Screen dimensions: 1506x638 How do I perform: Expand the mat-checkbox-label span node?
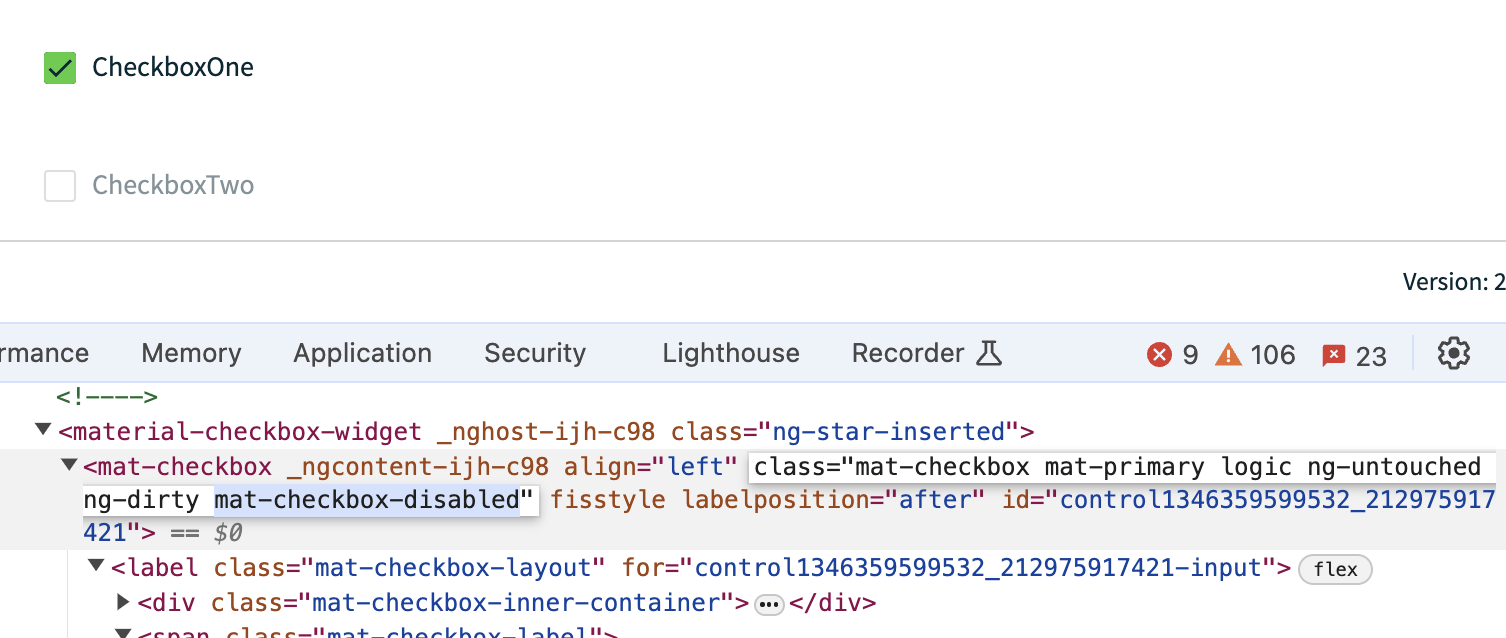(122, 633)
